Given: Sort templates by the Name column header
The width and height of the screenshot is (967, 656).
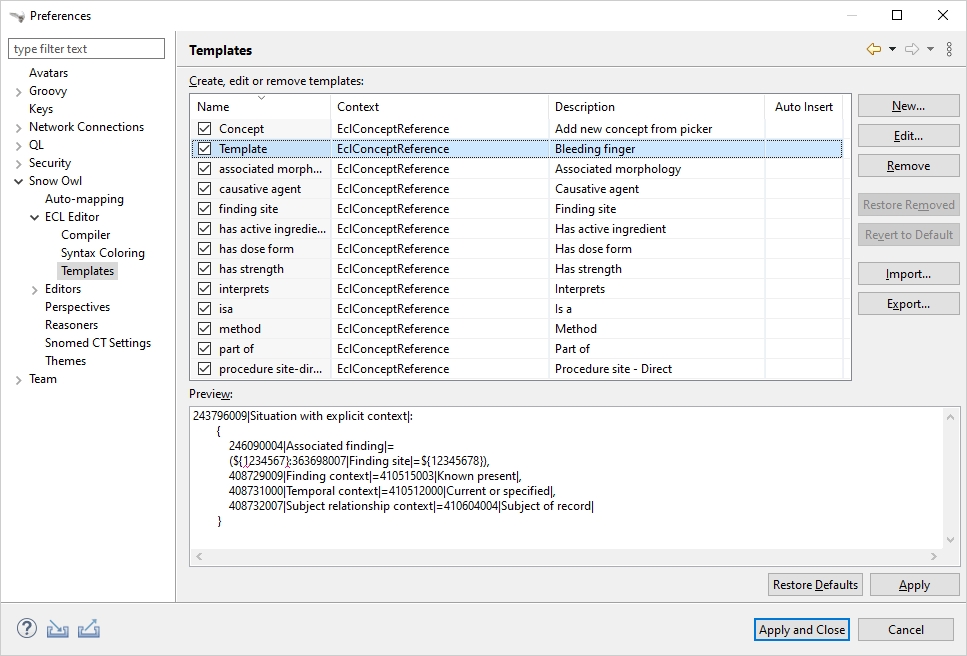Looking at the screenshot, I should coord(260,107).
